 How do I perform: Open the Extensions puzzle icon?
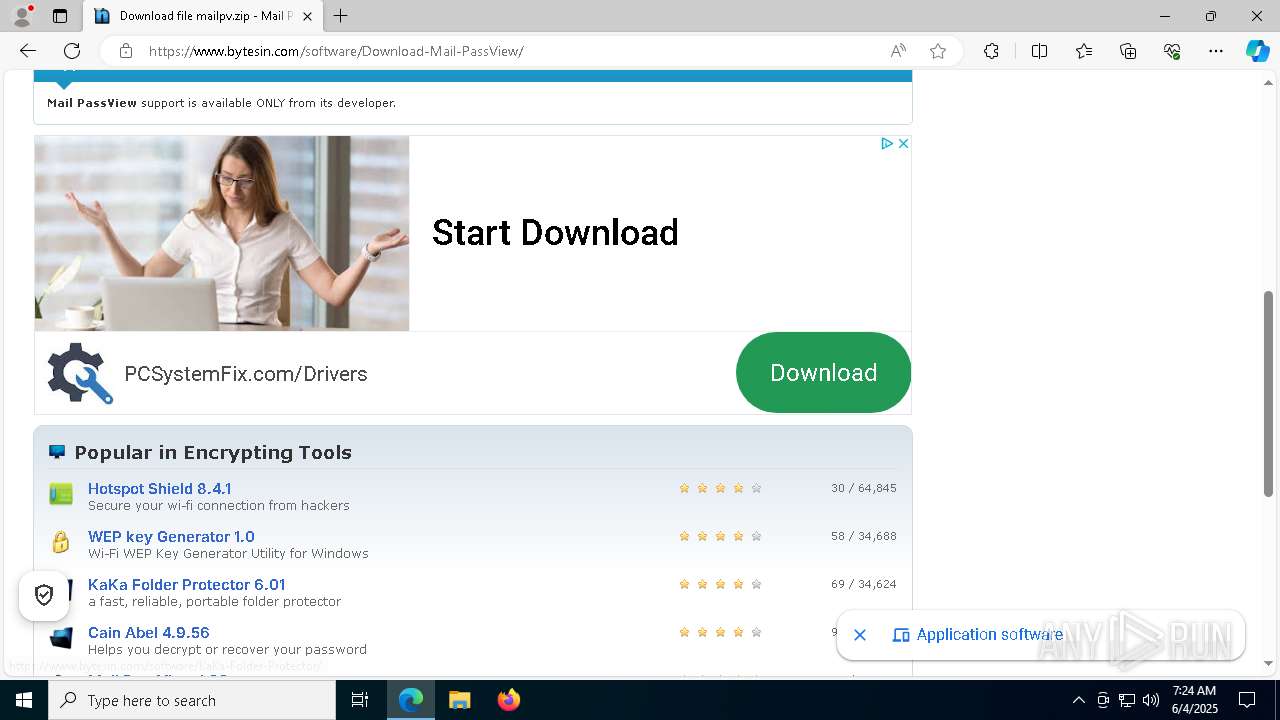(x=991, y=51)
